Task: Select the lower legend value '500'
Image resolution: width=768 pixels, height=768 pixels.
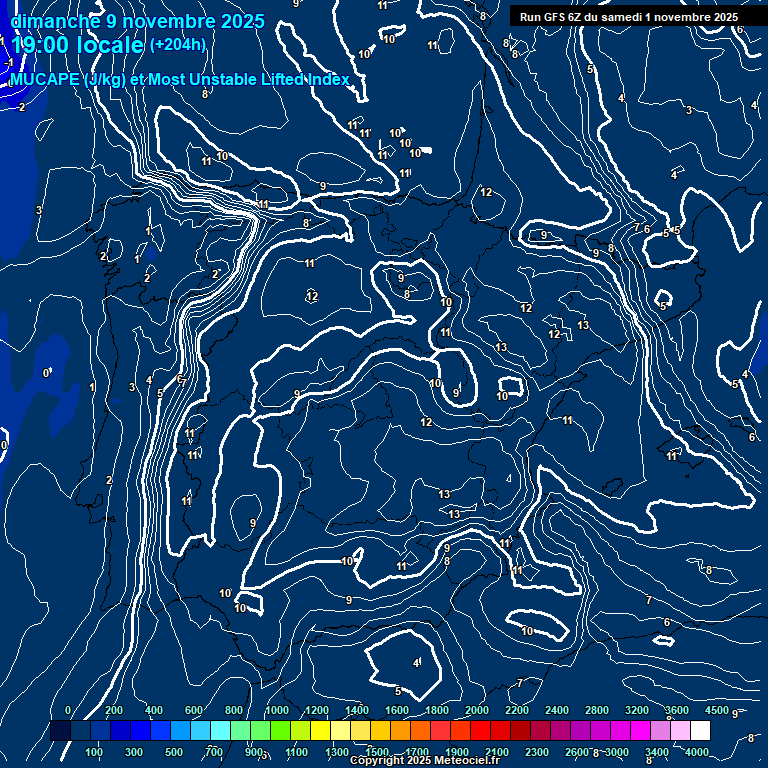Action: tap(174, 752)
